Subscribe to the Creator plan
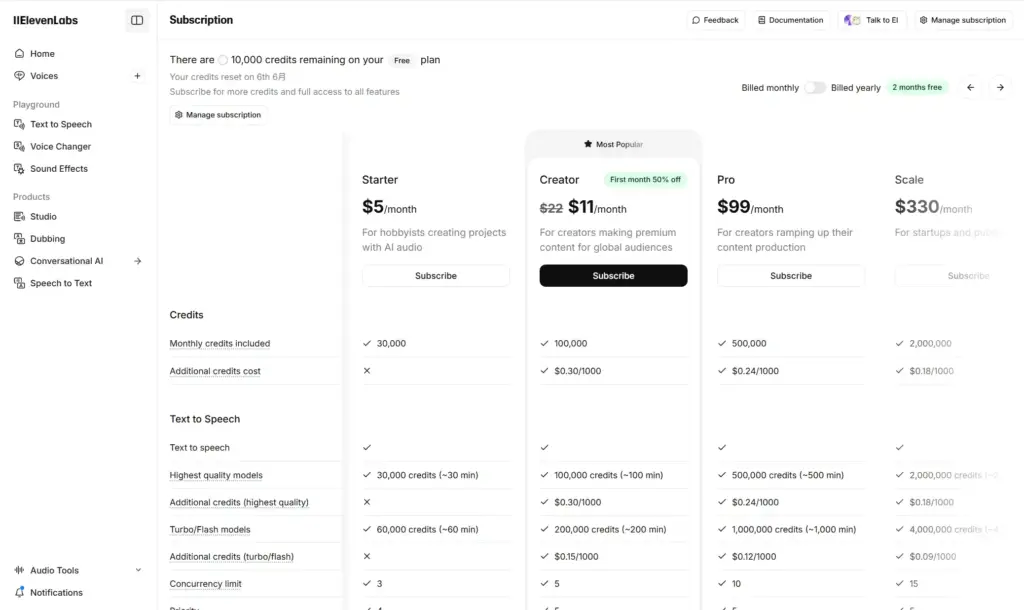 tap(613, 276)
